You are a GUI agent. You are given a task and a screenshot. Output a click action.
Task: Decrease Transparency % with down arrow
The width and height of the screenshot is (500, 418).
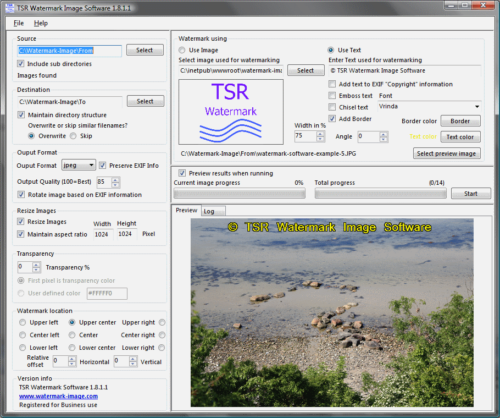point(36,270)
